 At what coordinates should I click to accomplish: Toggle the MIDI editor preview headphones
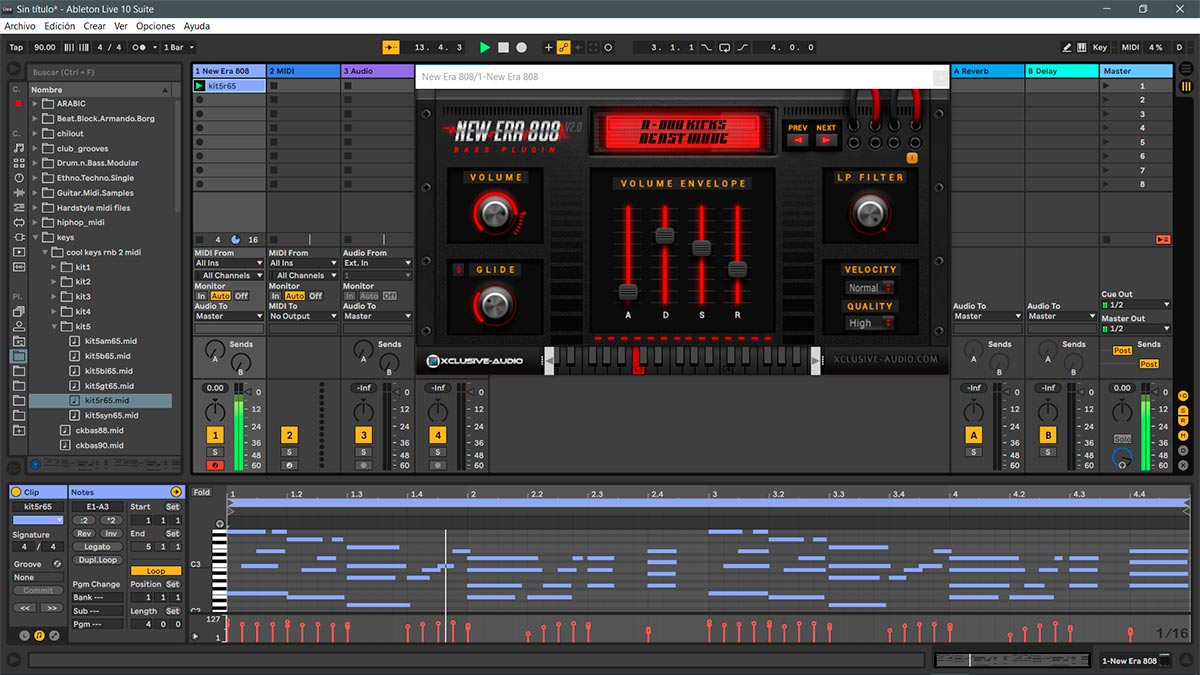[220, 524]
